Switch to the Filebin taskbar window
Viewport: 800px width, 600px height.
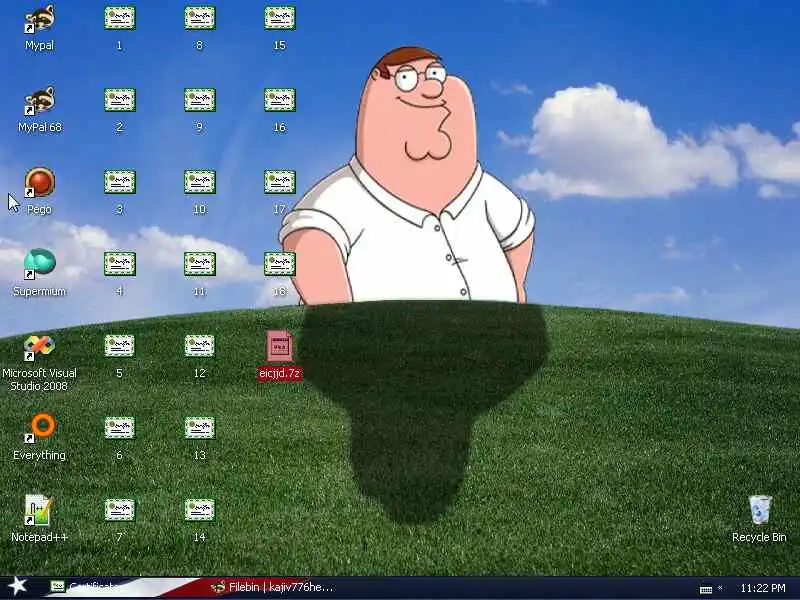[273, 587]
